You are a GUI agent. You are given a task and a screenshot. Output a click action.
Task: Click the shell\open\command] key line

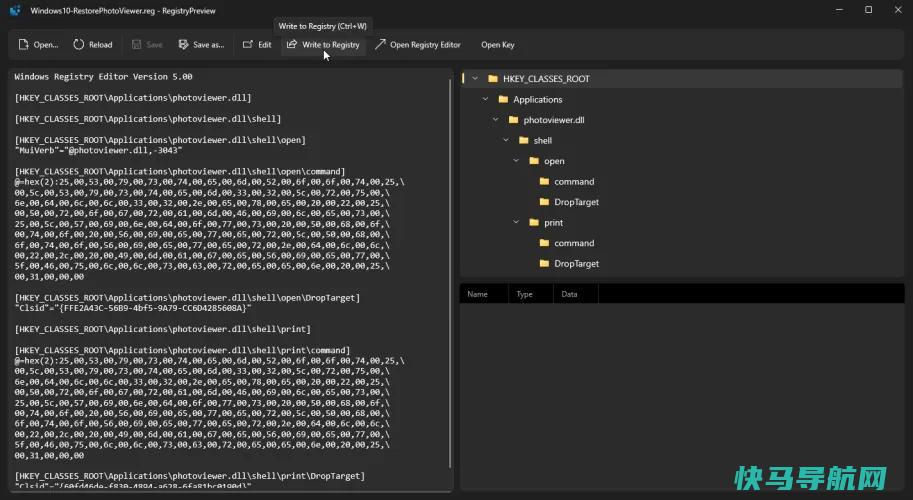pyautogui.click(x=180, y=171)
